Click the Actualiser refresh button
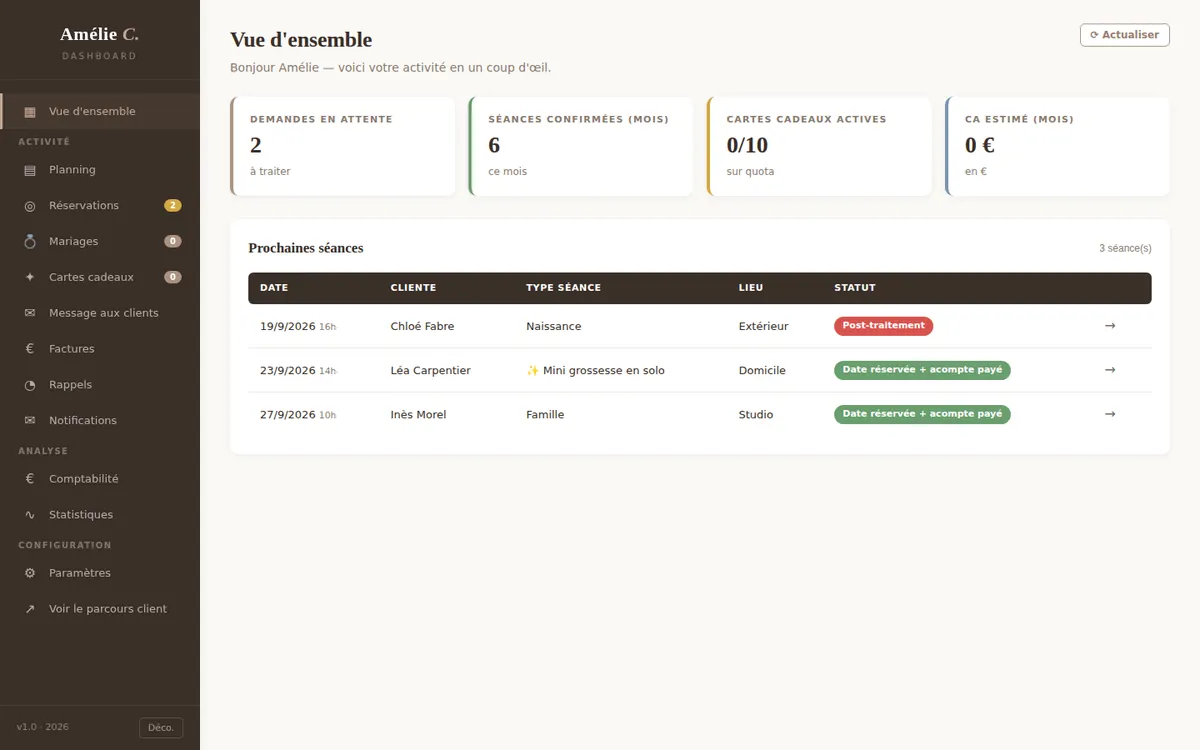Screen dimensions: 1200x750 tap(1125, 35)
